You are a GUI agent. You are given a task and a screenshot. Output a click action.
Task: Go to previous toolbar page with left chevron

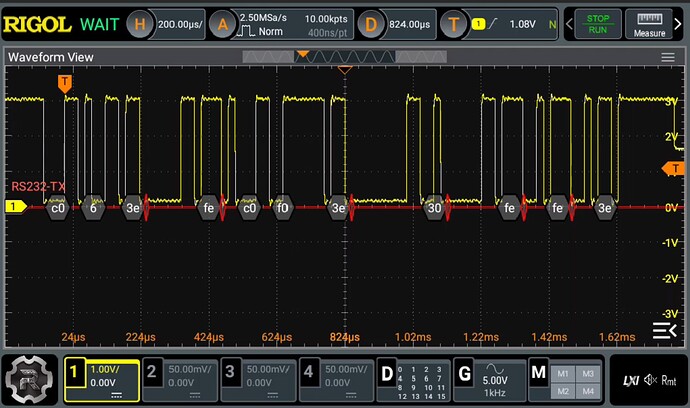point(569,24)
